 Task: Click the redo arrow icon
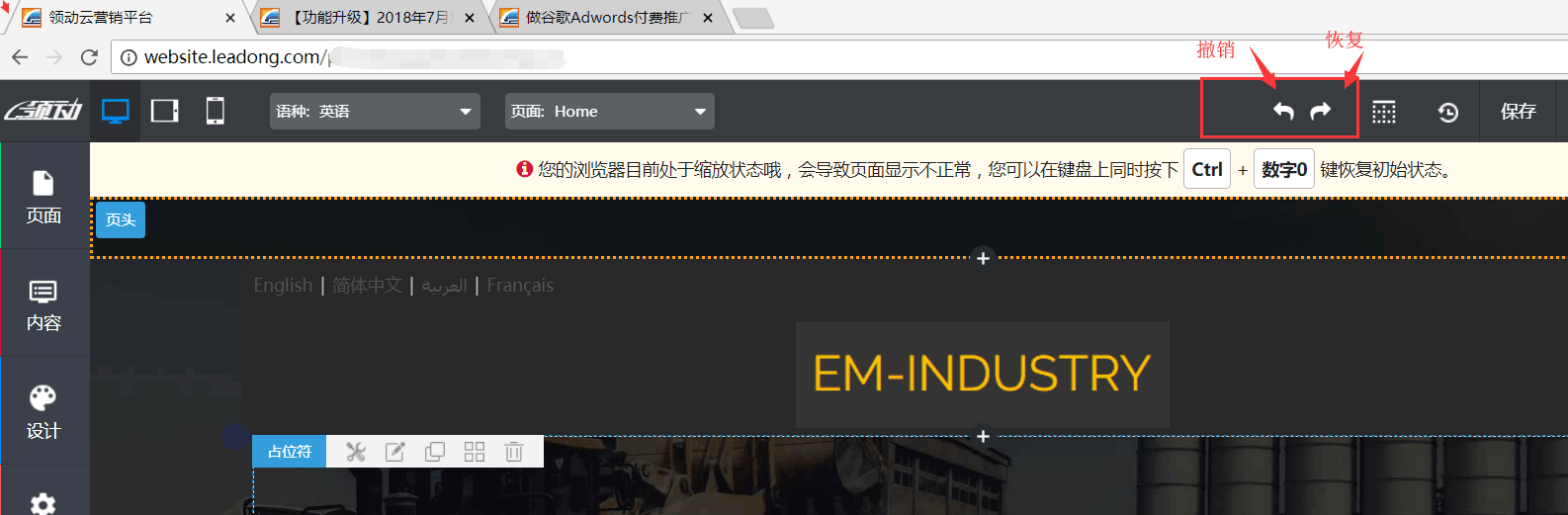(x=1321, y=112)
